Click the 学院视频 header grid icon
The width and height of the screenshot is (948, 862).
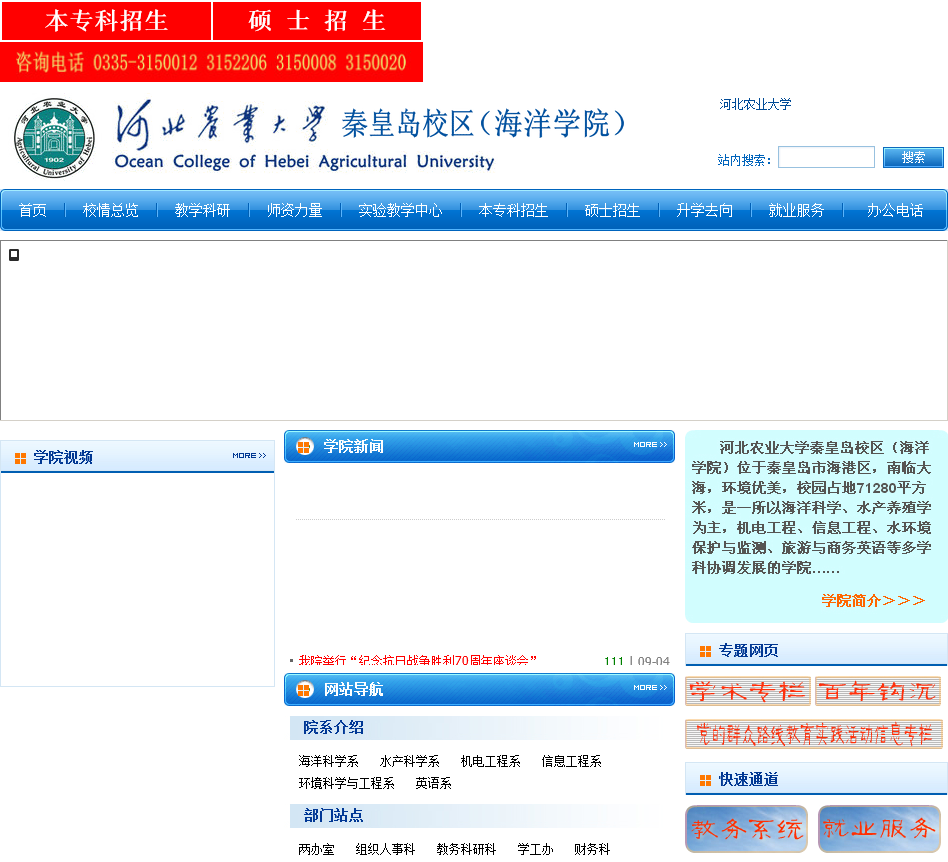click(x=21, y=458)
